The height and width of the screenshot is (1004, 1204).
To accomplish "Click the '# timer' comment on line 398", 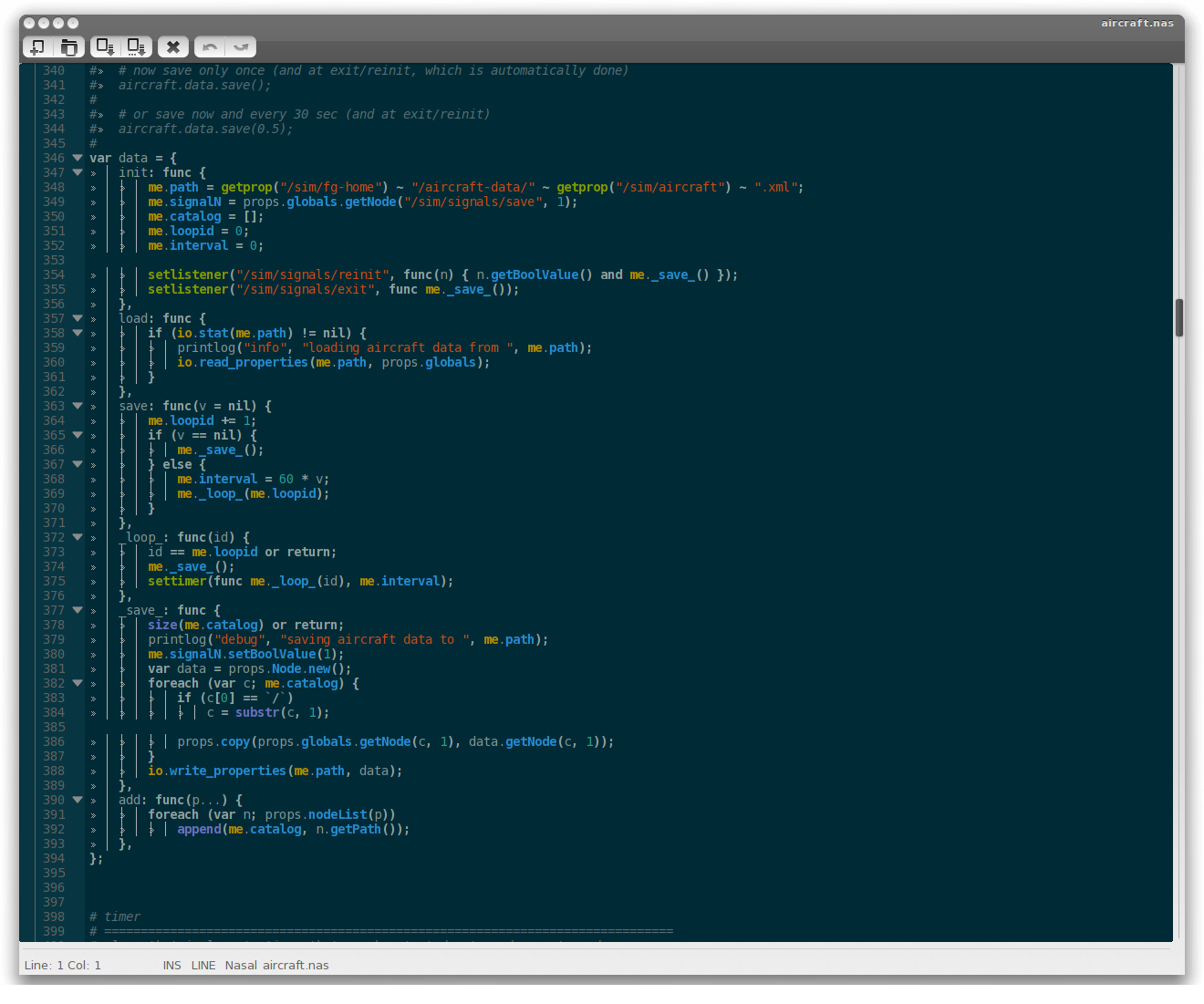I will coord(115,916).
